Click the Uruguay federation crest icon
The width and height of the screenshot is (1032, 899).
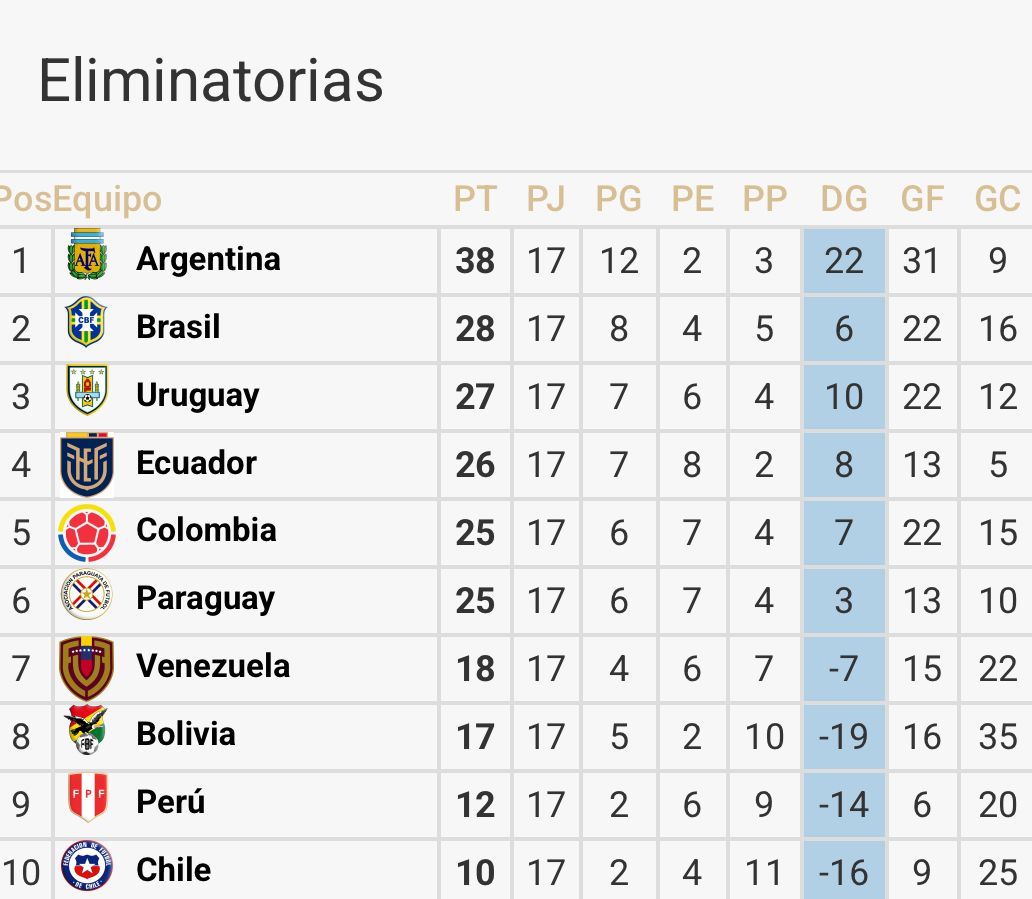[x=87, y=391]
